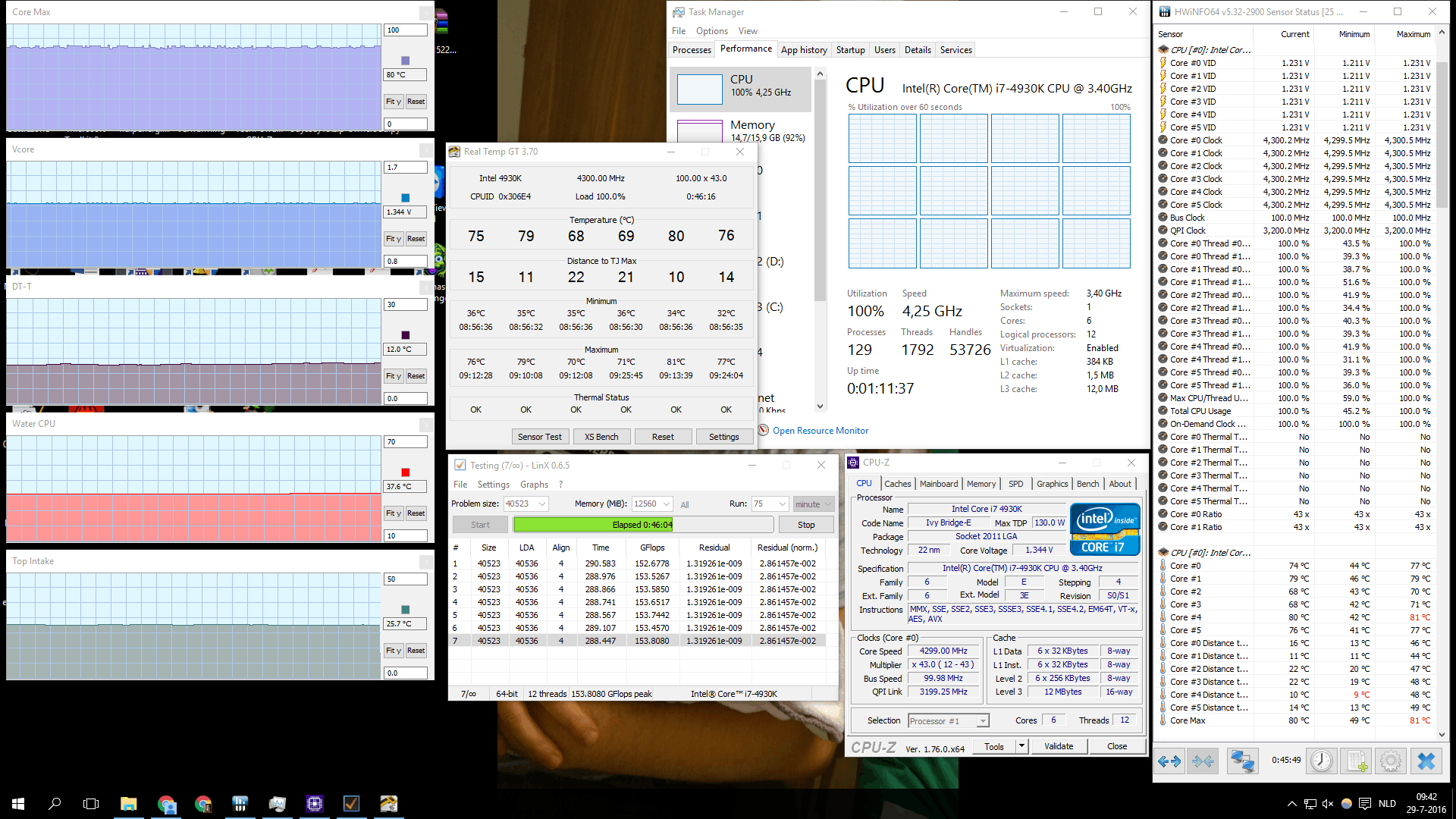Click Core Max graph color swatch
The height and width of the screenshot is (819, 1456).
405,61
